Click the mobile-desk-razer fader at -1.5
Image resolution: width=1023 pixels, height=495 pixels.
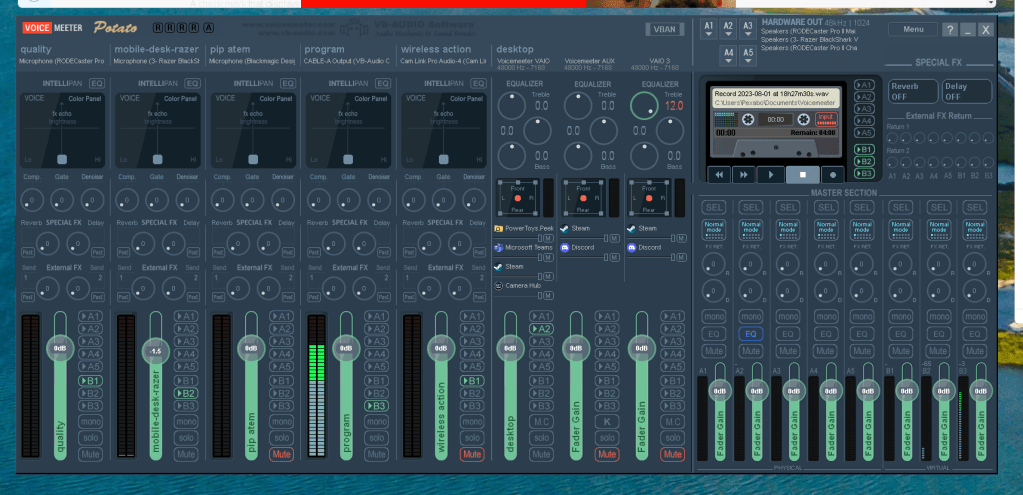pos(155,352)
